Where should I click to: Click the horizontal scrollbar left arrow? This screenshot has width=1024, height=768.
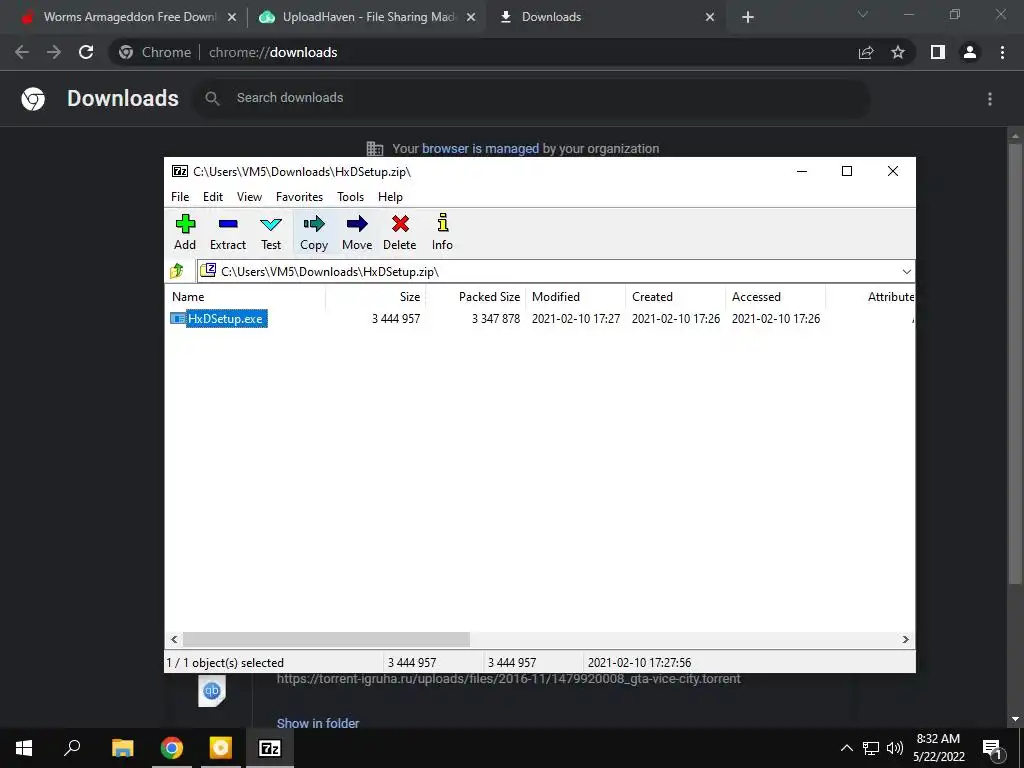click(174, 639)
